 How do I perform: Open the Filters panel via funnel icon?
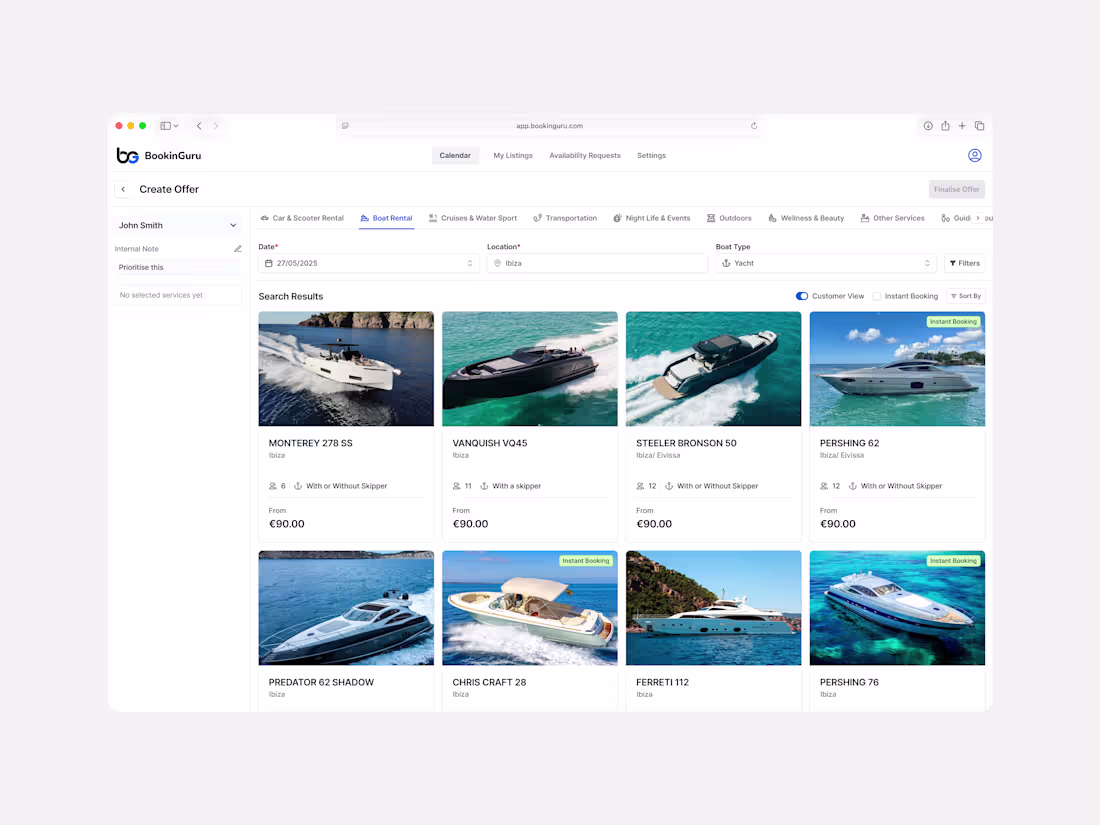[964, 263]
